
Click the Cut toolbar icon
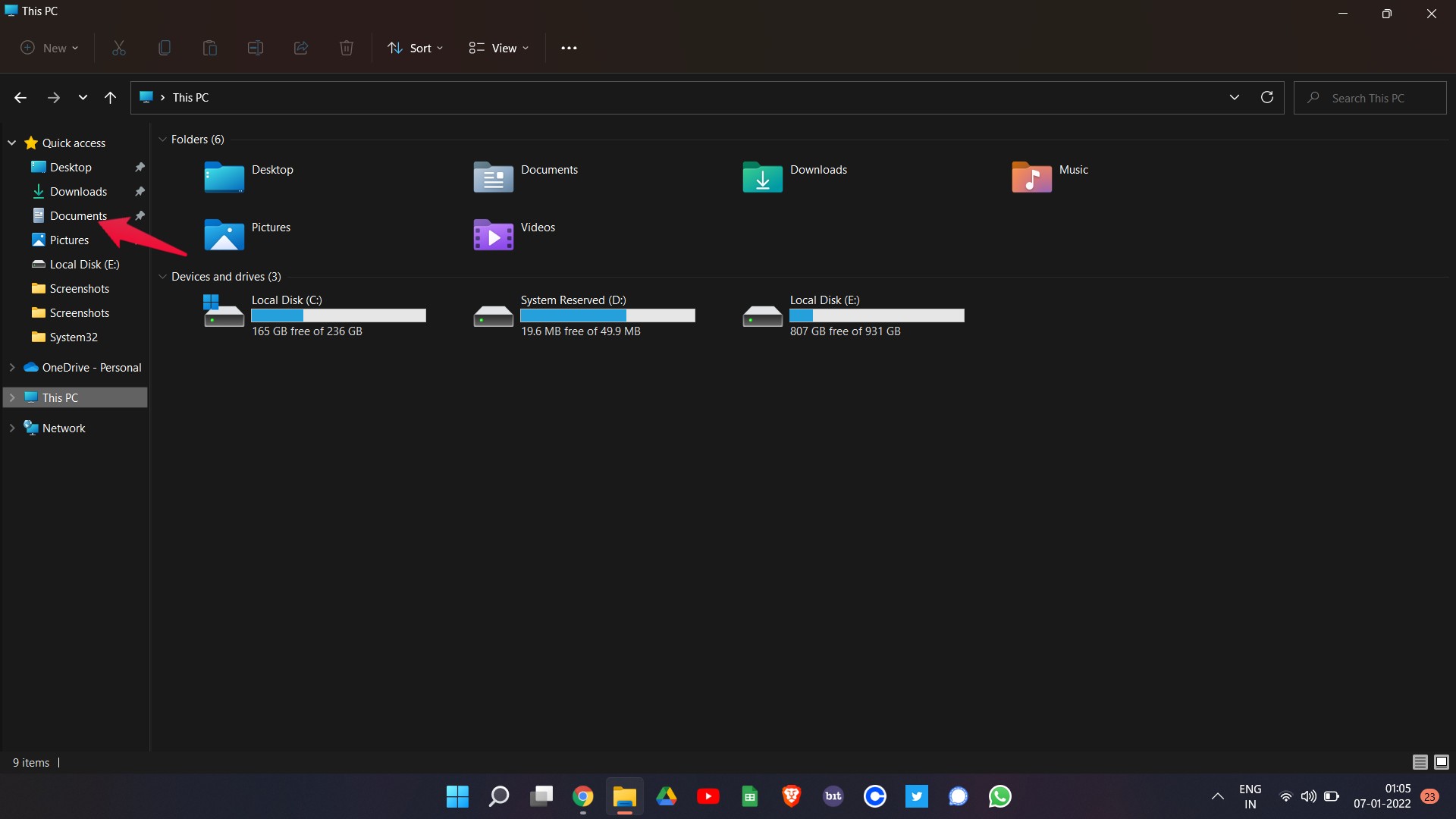pos(117,47)
